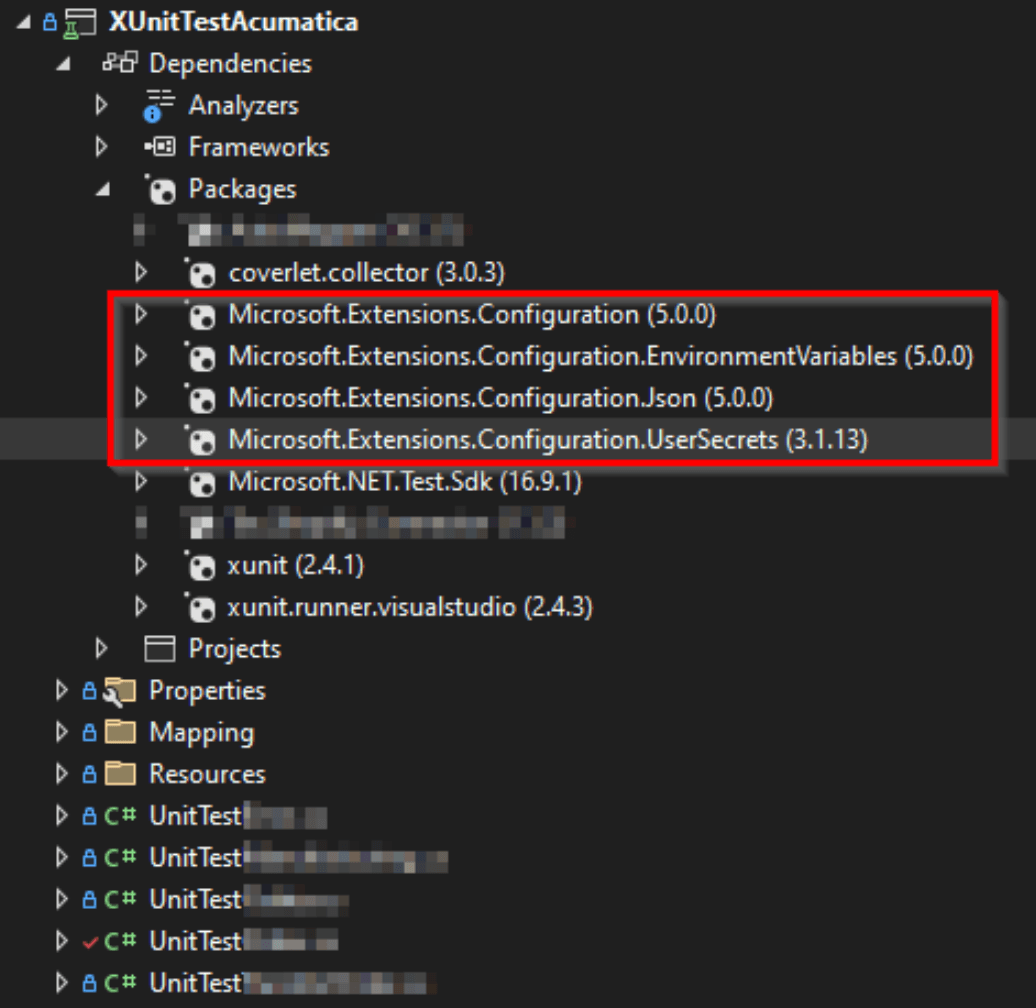Expand the Mapping folder arrow

click(61, 732)
